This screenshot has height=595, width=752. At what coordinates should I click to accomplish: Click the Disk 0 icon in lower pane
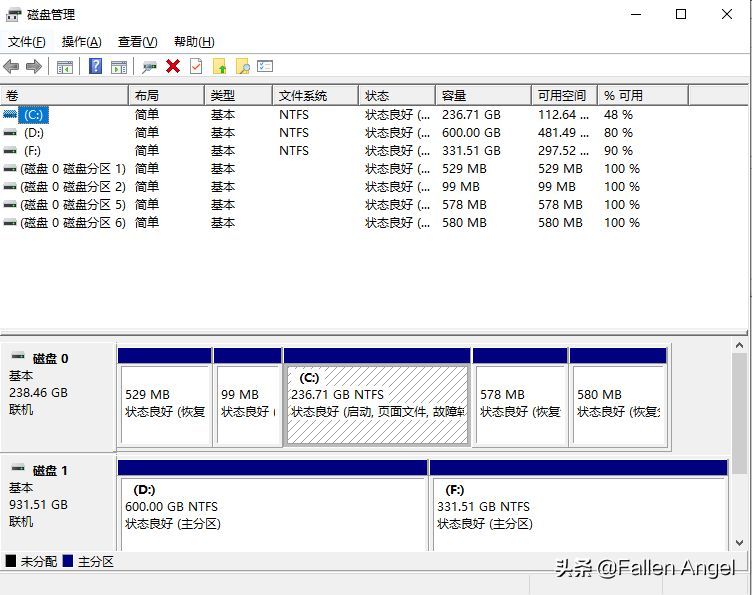tap(18, 356)
